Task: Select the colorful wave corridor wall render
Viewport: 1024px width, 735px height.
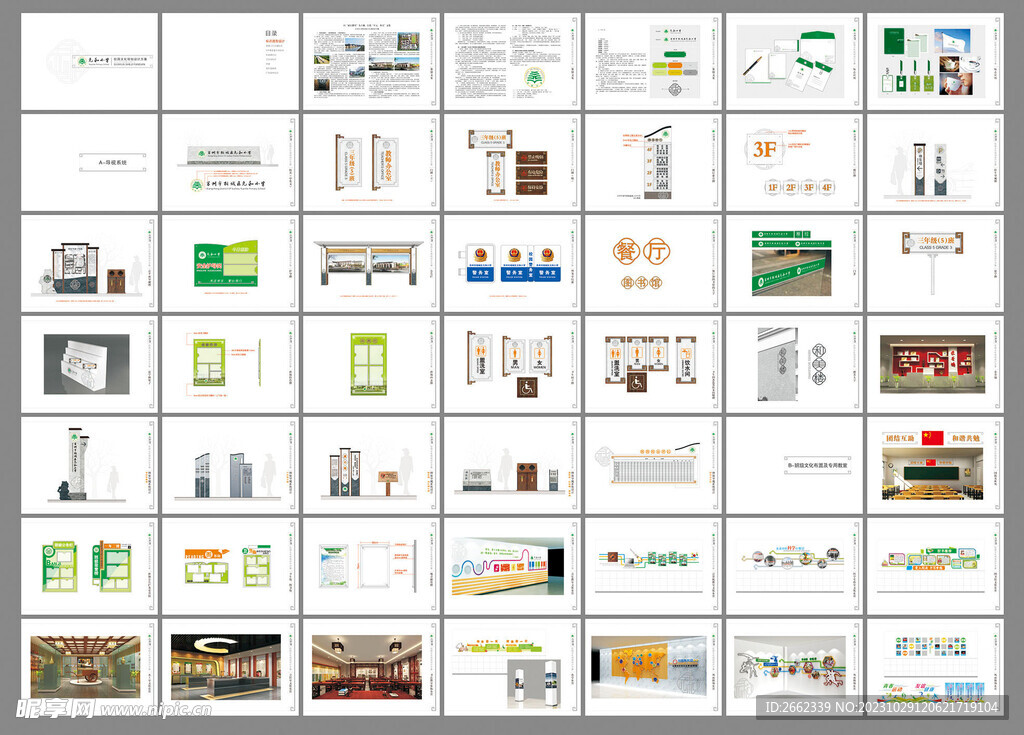Action: coord(513,566)
